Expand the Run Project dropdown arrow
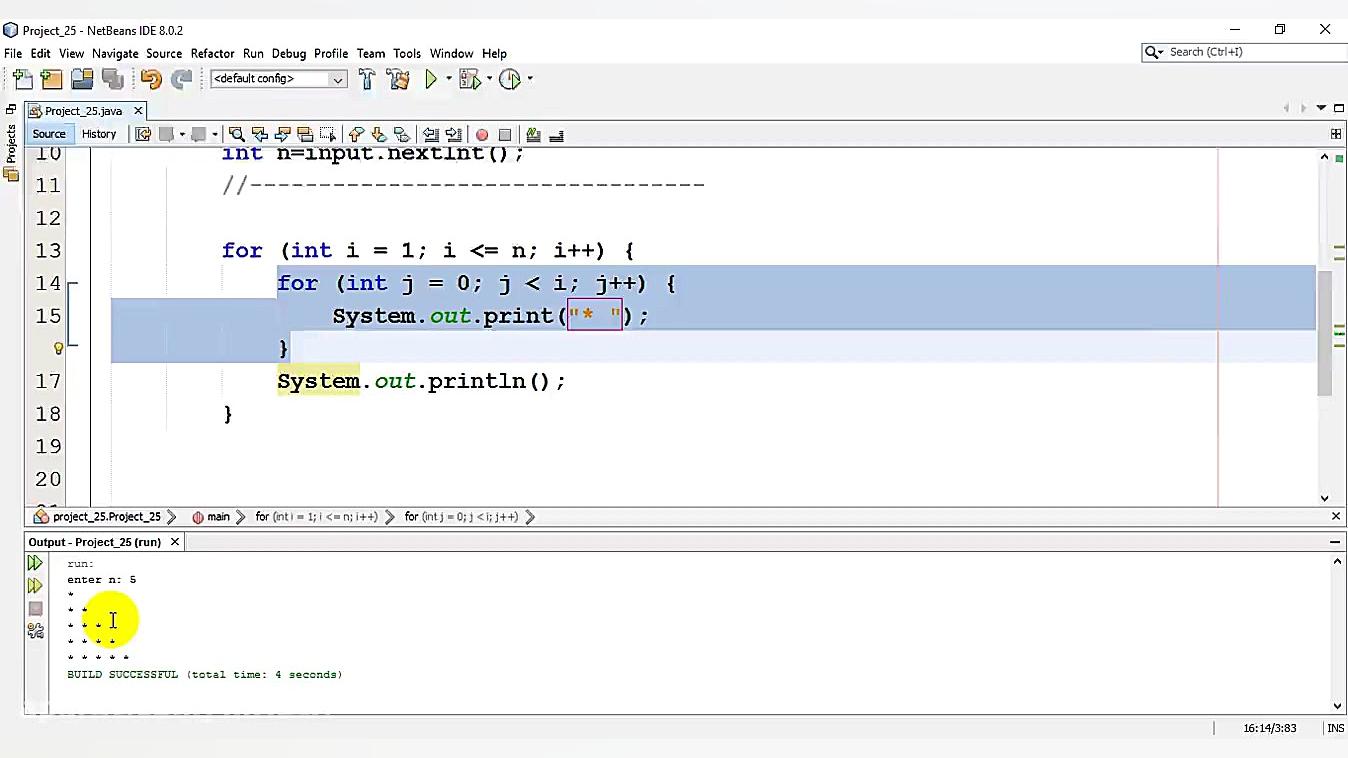Image resolution: width=1348 pixels, height=758 pixels. coord(448,79)
